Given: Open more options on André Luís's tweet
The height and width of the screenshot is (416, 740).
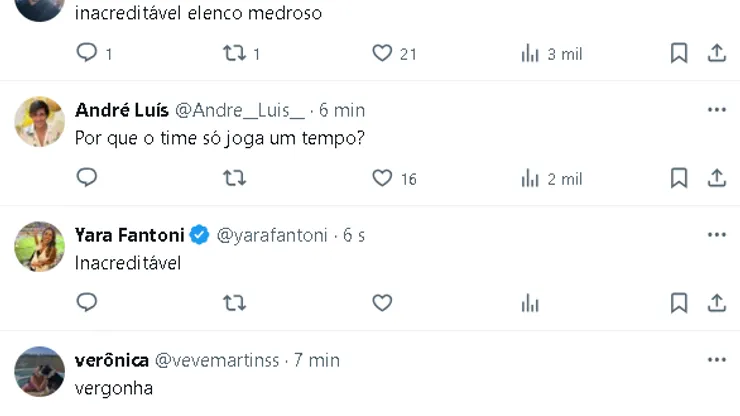Looking at the screenshot, I should pos(716,109).
